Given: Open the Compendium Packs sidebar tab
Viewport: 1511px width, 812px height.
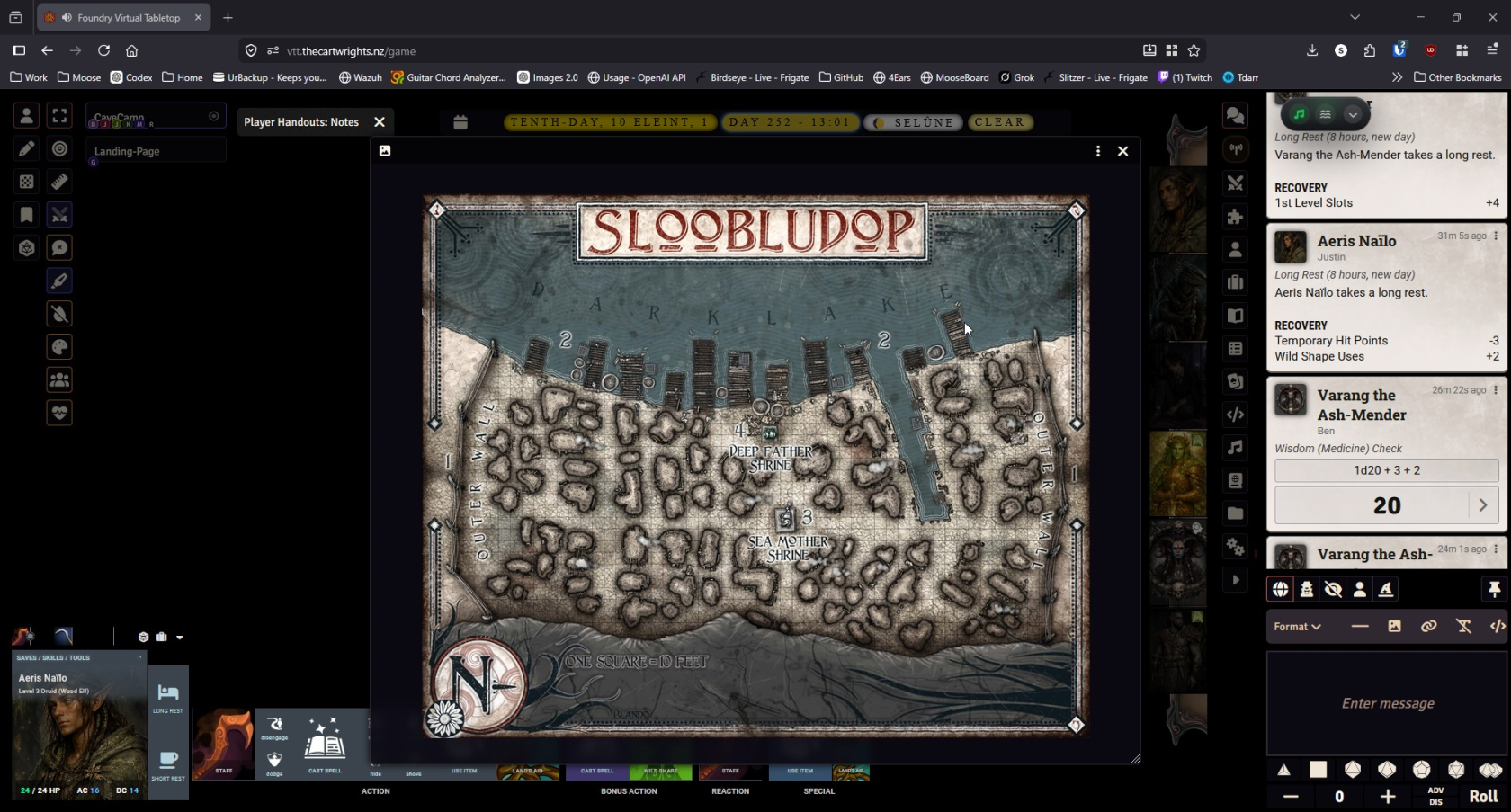Looking at the screenshot, I should 1236,480.
